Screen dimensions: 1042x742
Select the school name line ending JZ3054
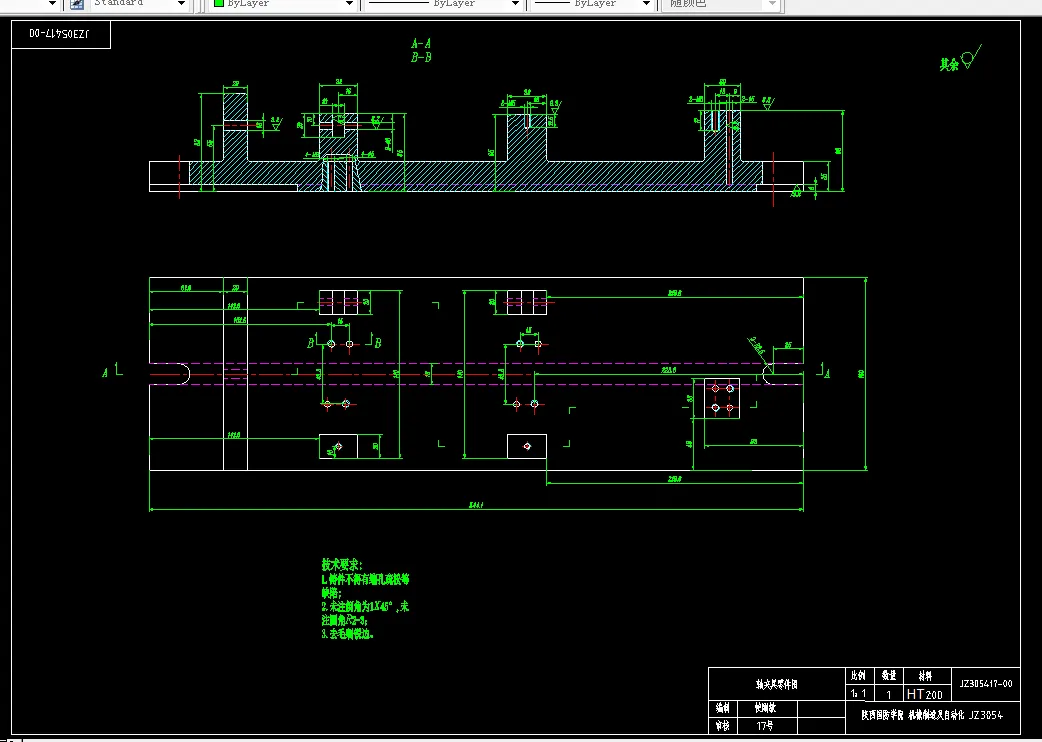pyautogui.click(x=932, y=715)
